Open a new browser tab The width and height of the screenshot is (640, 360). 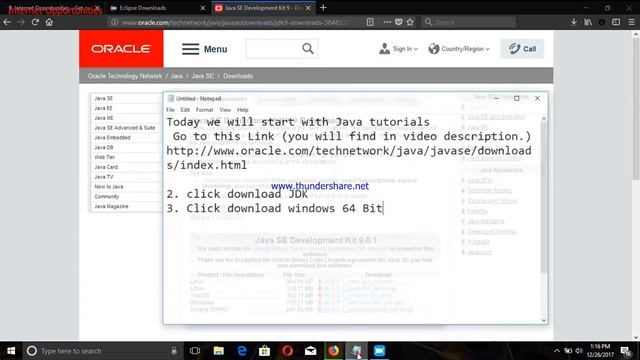click(323, 7)
